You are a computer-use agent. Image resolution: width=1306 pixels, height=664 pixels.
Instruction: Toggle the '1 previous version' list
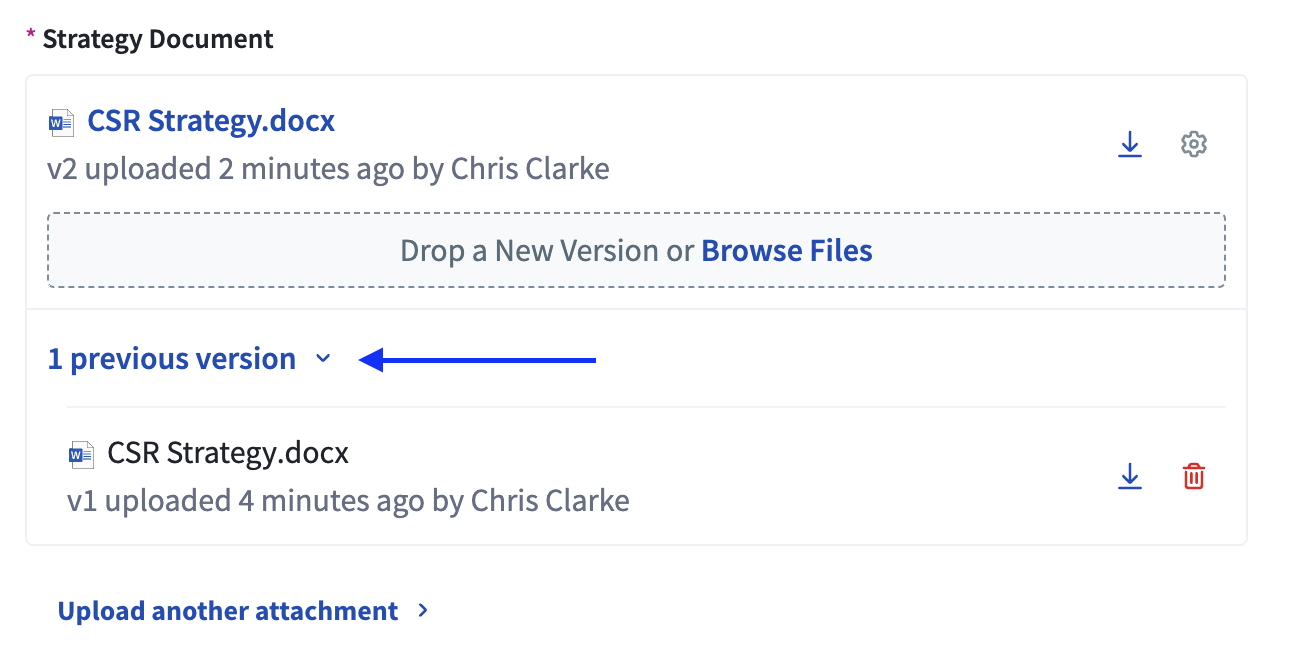(172, 359)
